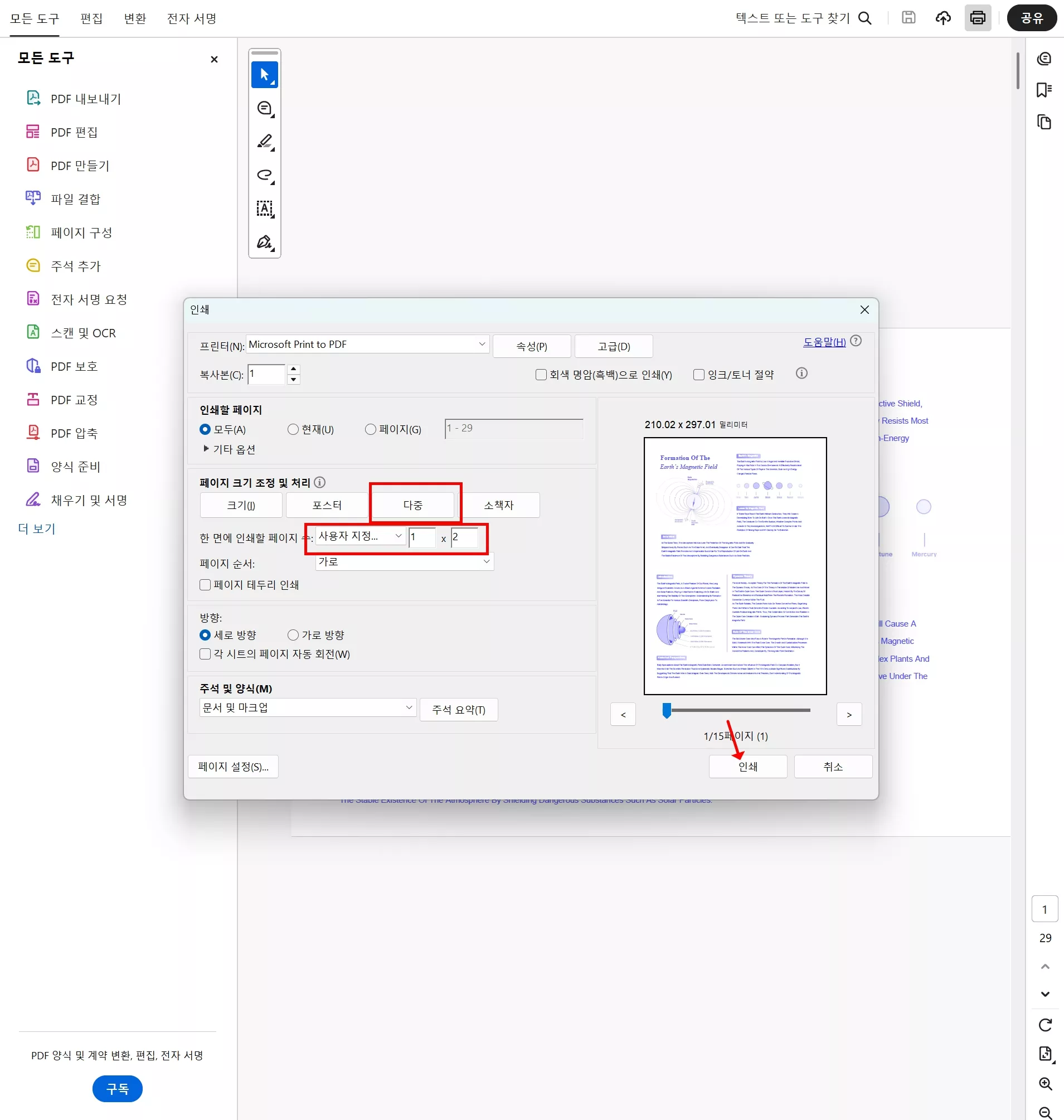The height and width of the screenshot is (1120, 1064).
Task: Select the landscape orientation radio button
Action: pos(293,635)
